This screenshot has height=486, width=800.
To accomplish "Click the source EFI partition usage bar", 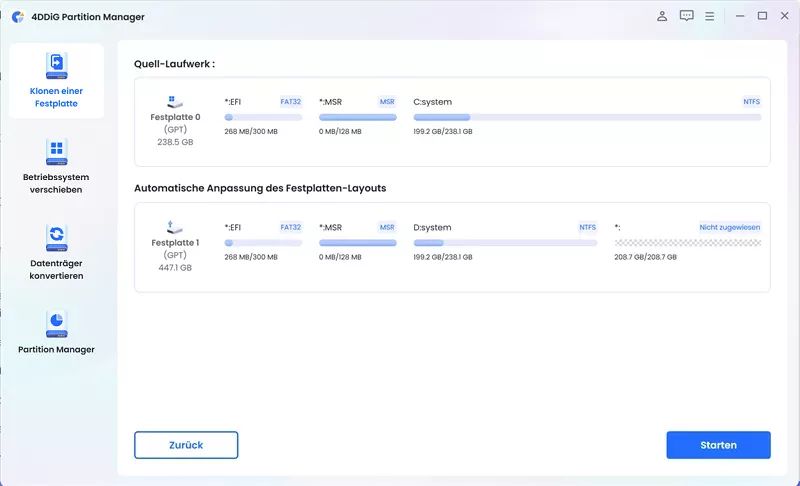I will coord(263,117).
